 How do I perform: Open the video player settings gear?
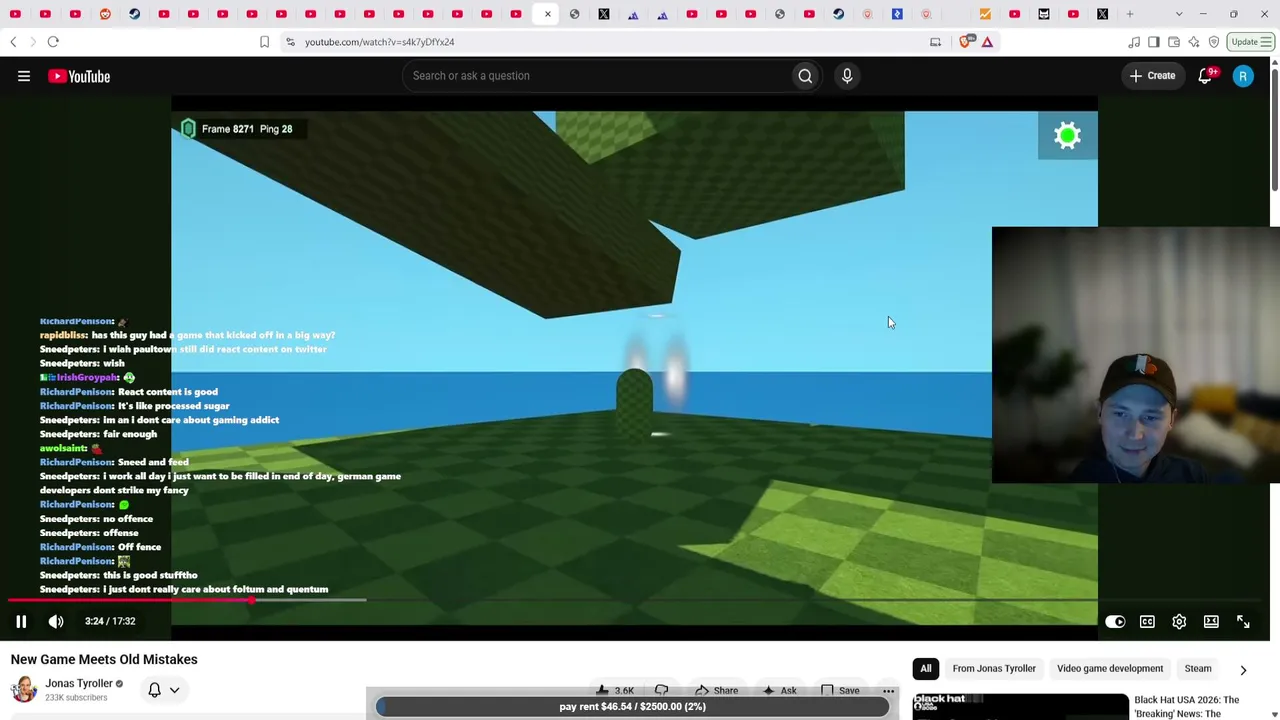(1179, 622)
